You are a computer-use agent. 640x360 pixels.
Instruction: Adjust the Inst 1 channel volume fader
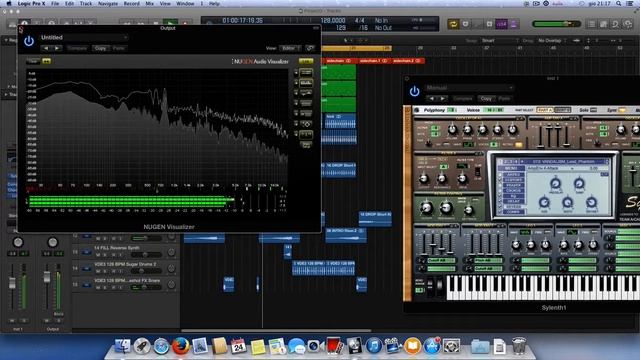[12, 283]
